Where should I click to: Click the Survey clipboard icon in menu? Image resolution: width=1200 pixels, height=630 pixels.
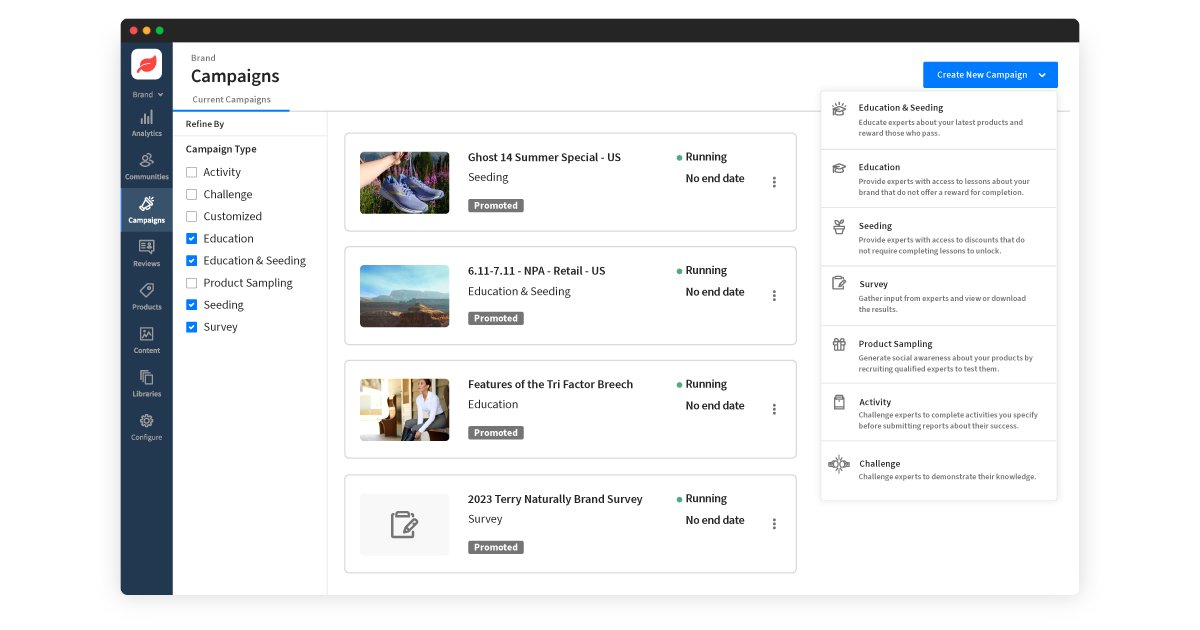click(x=839, y=284)
